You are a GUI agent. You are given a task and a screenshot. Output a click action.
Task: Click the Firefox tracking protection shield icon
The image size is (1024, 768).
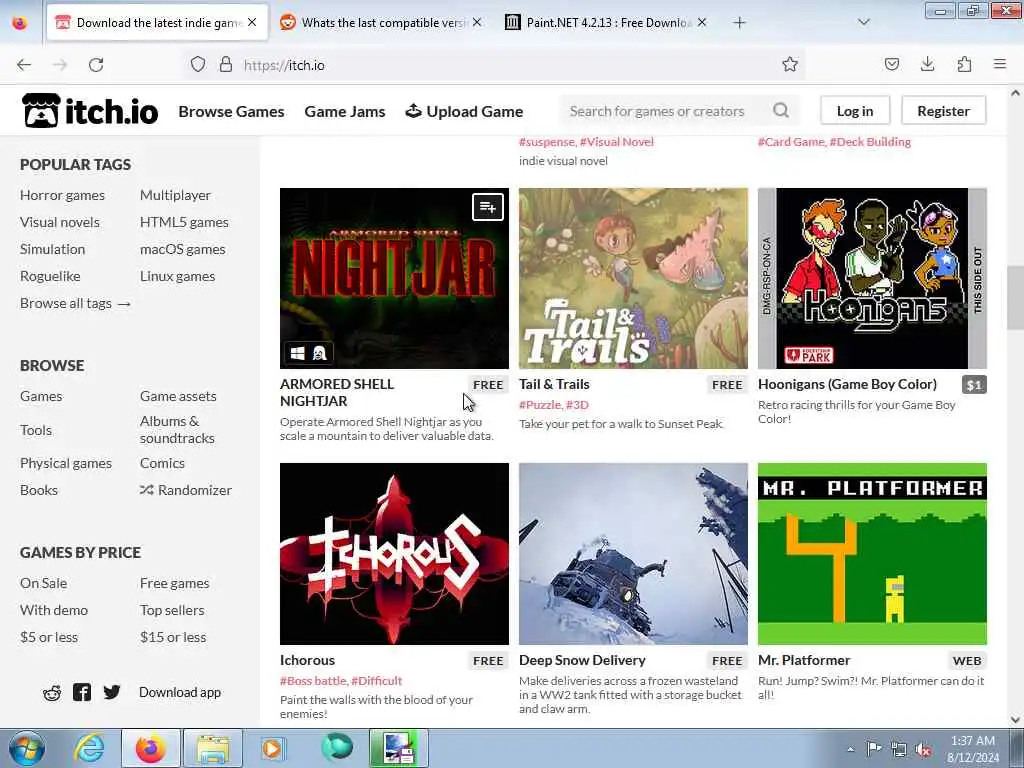click(x=198, y=65)
